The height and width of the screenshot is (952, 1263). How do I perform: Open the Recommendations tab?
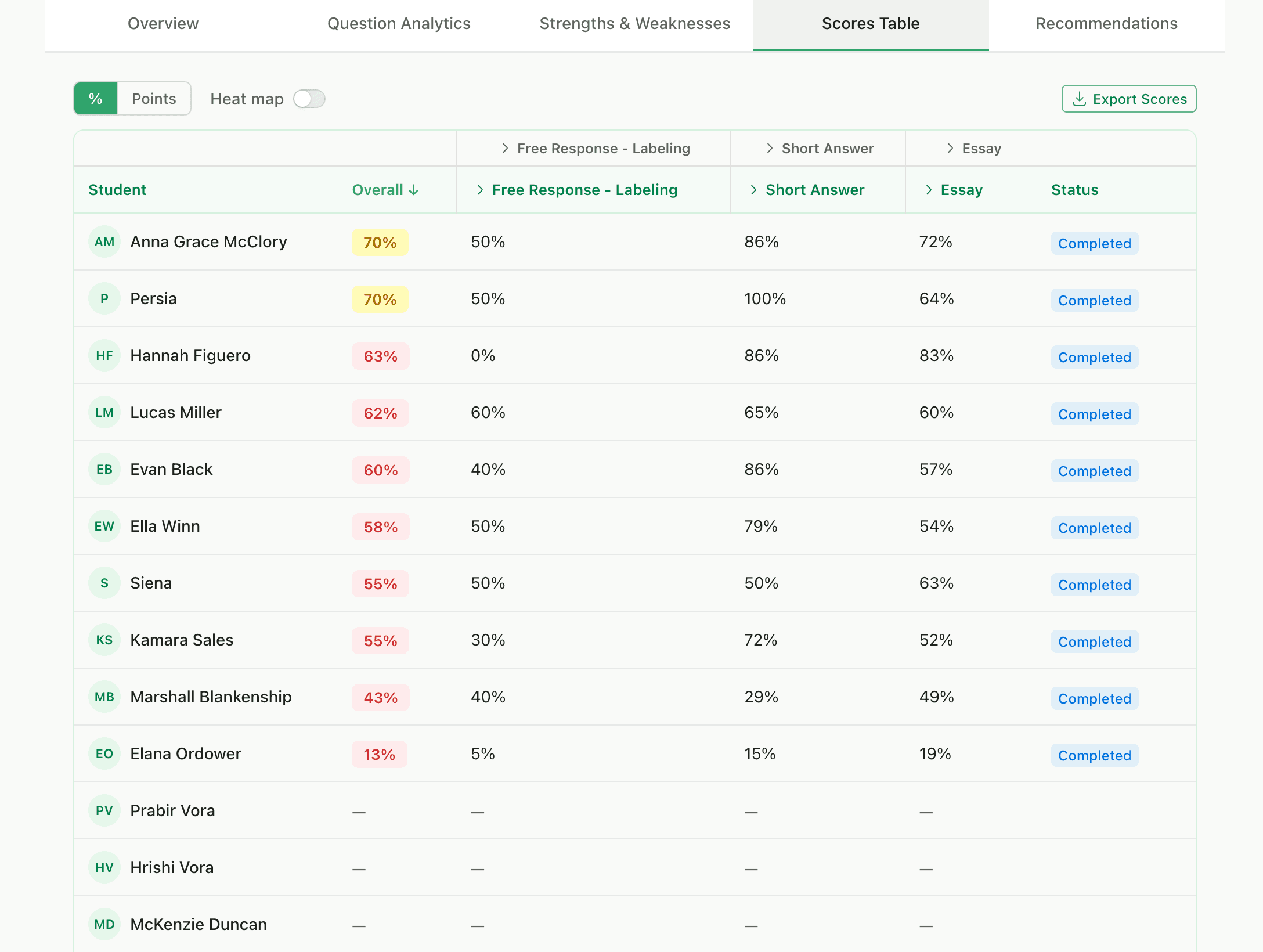tap(1106, 24)
